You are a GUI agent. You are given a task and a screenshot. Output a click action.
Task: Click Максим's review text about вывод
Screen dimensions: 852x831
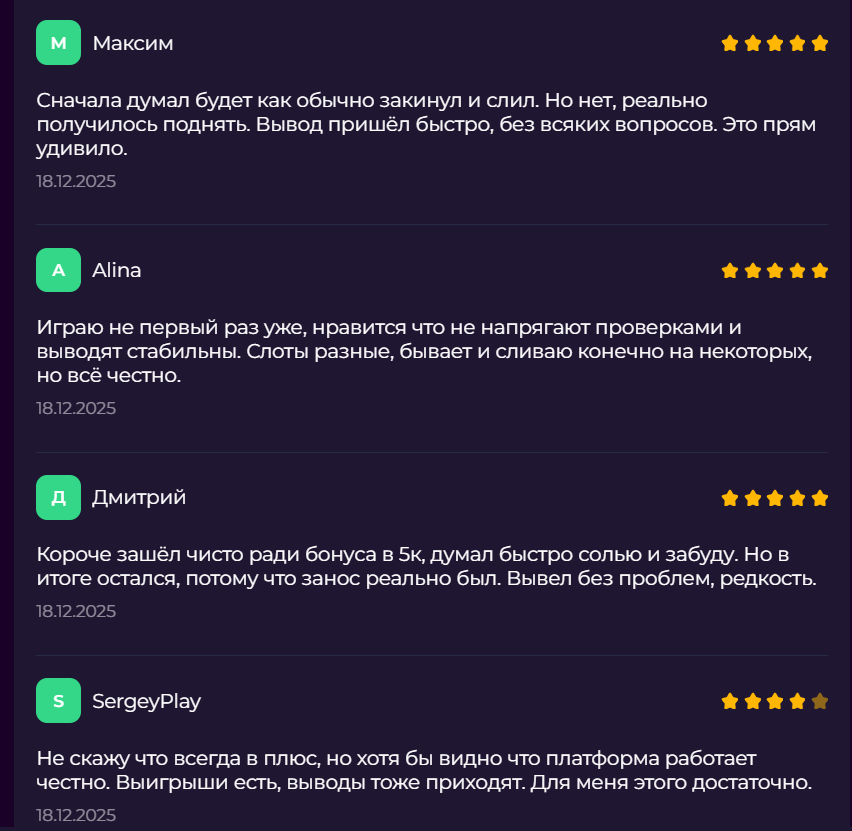(x=427, y=124)
